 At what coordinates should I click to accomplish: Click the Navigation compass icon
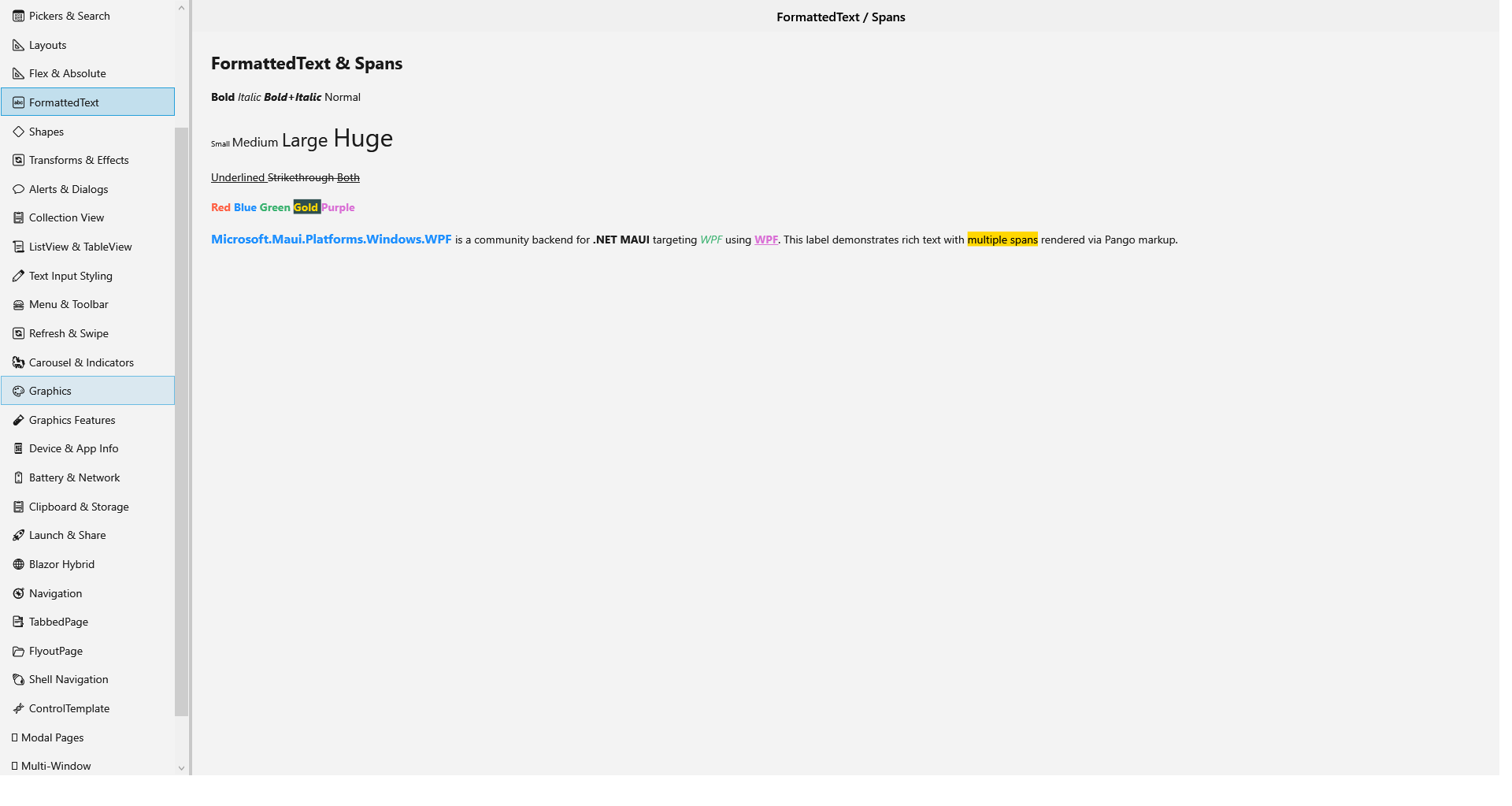pyautogui.click(x=19, y=593)
